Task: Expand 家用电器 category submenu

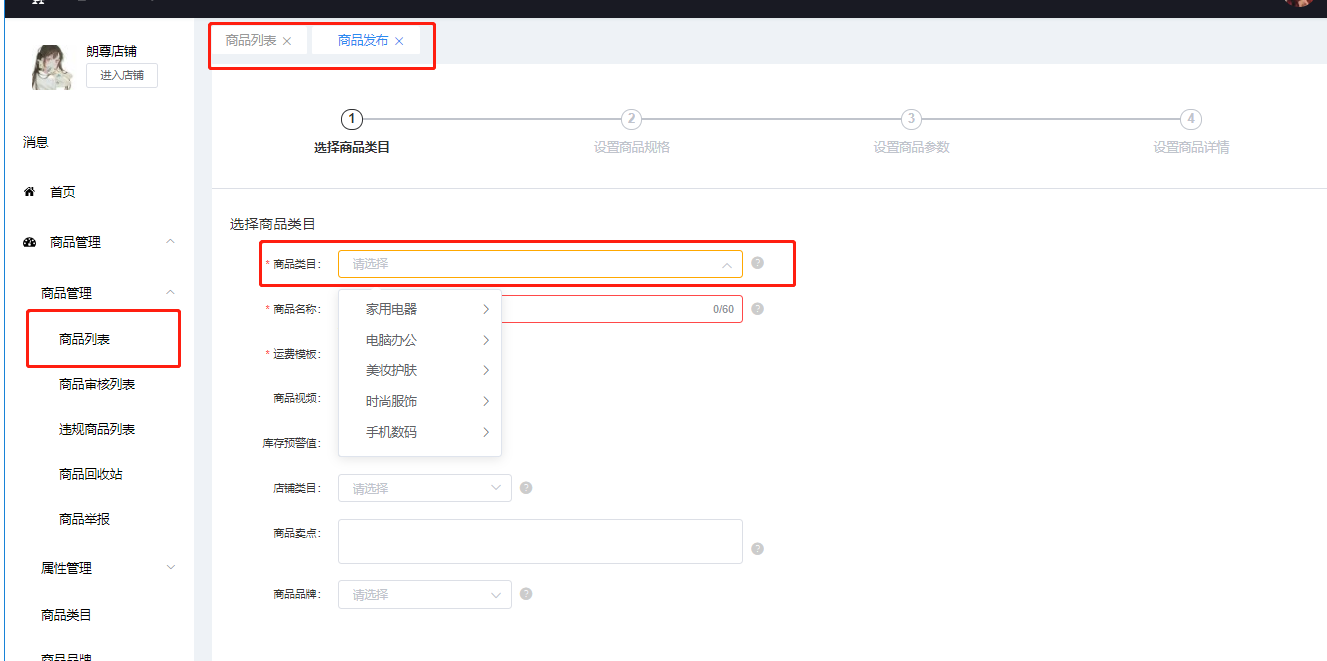Action: pos(420,310)
